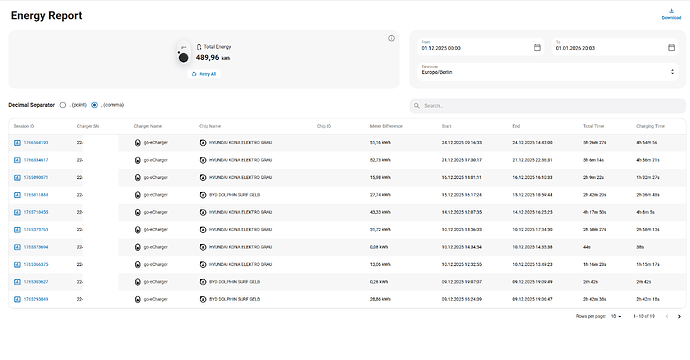
Task: Click the Download icon at top right
Action: (x=671, y=11)
